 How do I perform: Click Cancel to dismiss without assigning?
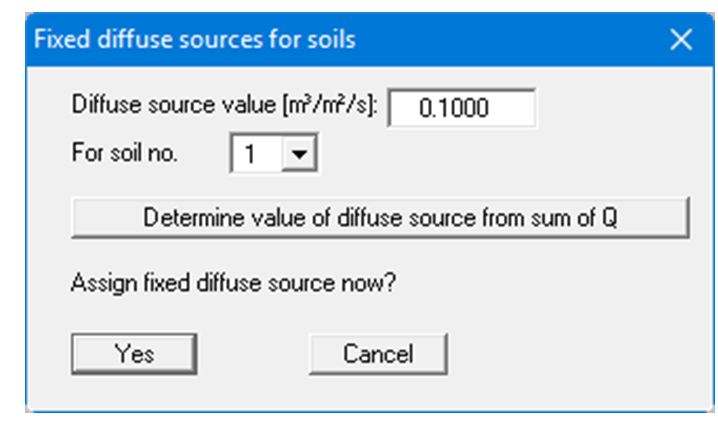(378, 353)
